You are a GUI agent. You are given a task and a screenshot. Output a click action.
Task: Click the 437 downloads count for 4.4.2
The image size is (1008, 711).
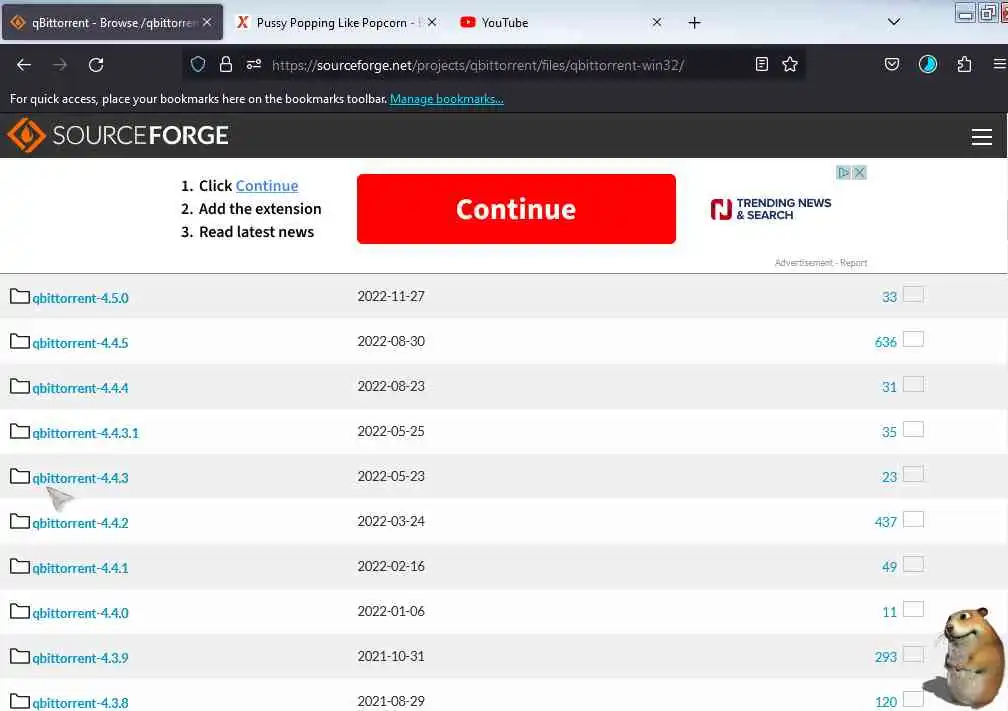click(x=885, y=523)
